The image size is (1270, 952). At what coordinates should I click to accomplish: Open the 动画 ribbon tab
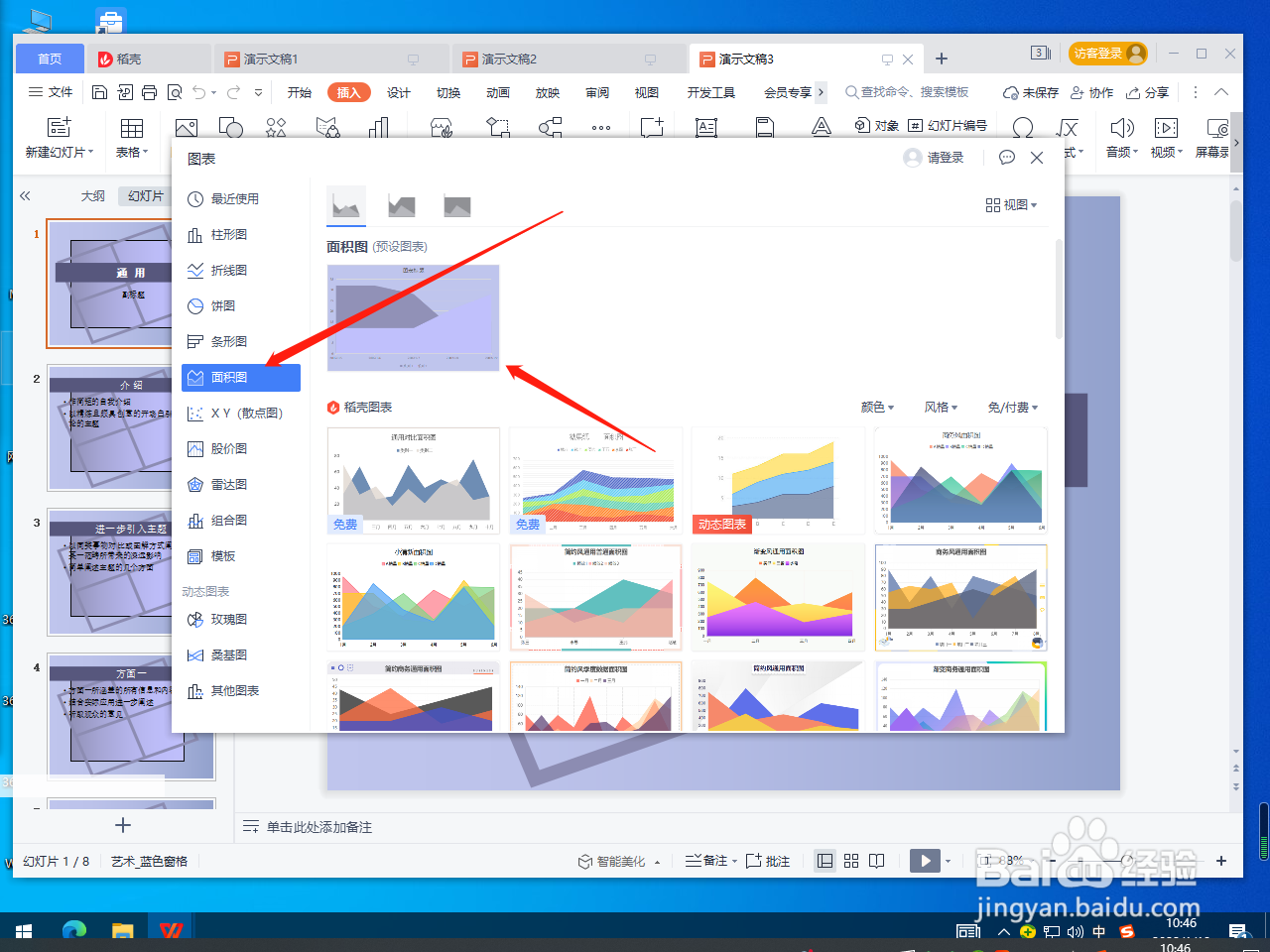pos(498,92)
